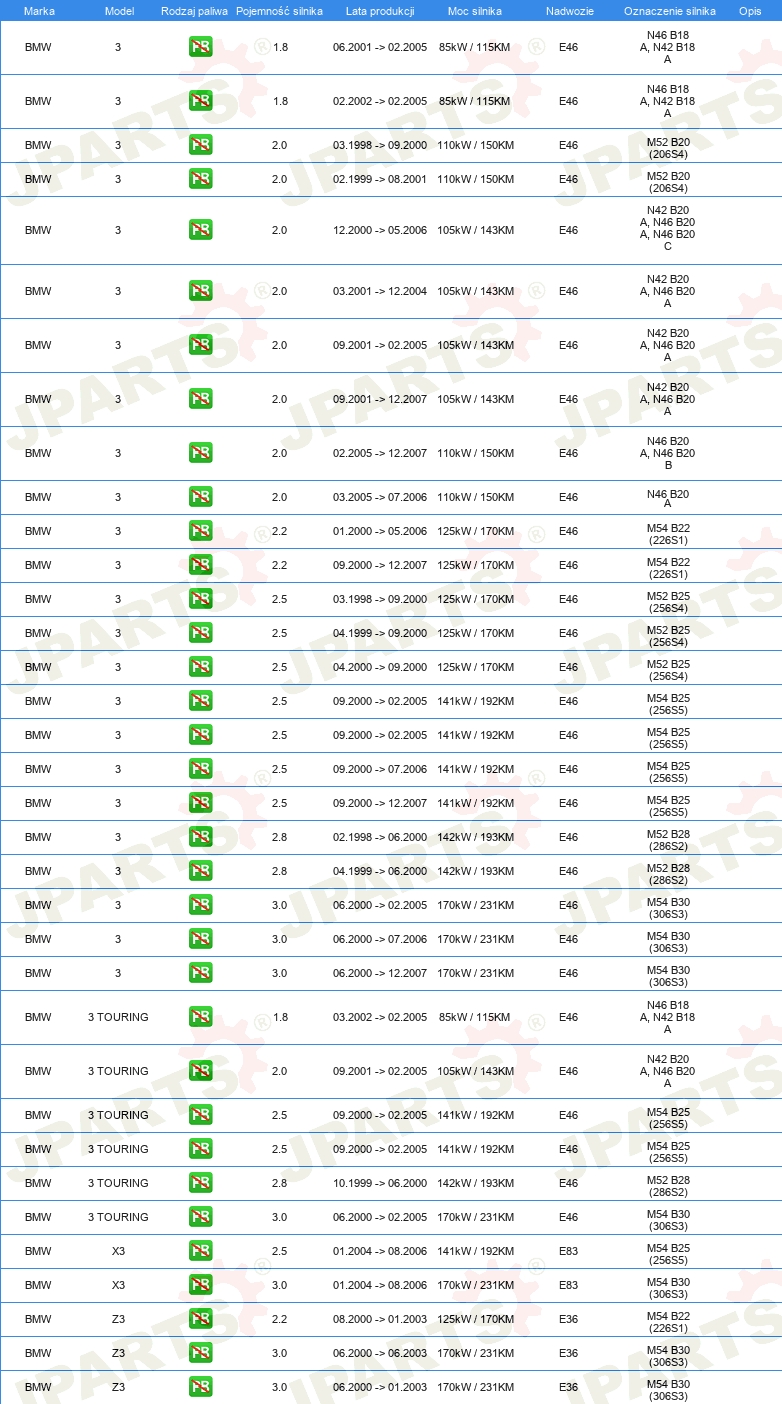Screen dimensions: 782x1404
Task: Click engine code in 12.2000 -> 05.2006 row
Action: [x=668, y=228]
